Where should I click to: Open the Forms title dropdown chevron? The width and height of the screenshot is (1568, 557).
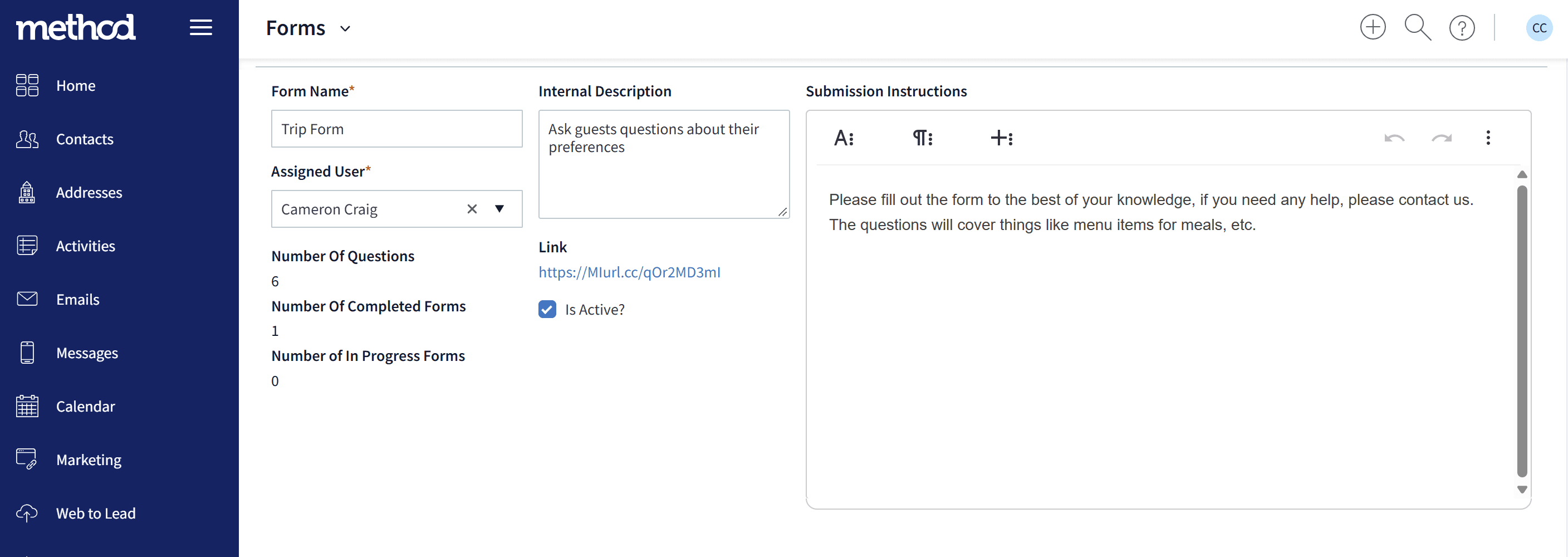[345, 28]
